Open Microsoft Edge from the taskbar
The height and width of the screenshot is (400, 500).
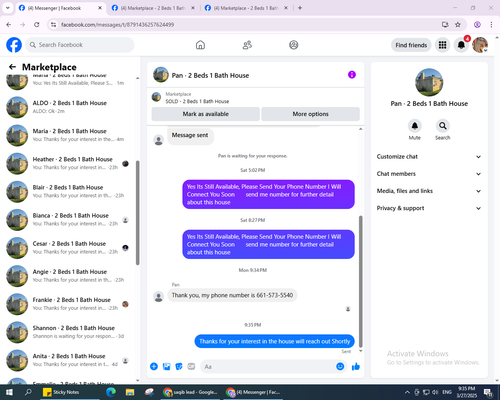click(111, 392)
